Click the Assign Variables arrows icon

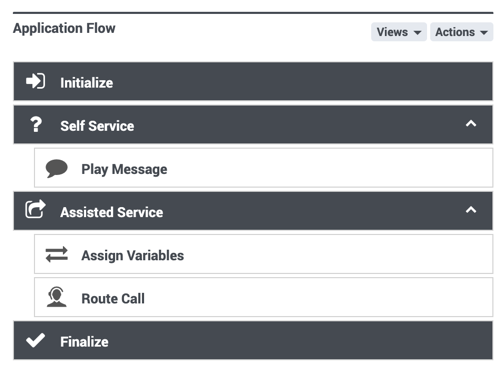click(x=57, y=255)
